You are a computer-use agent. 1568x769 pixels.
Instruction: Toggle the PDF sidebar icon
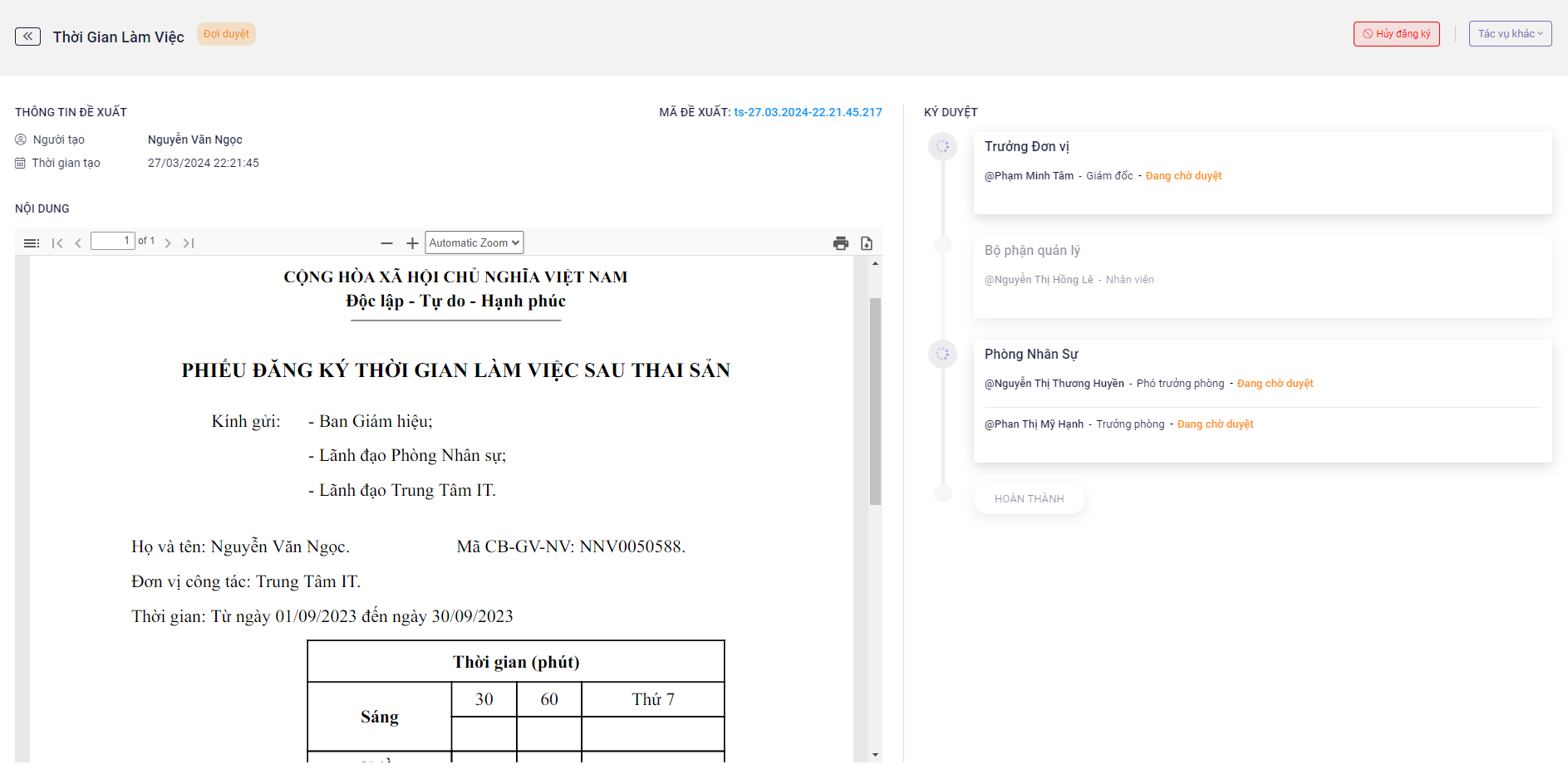click(x=32, y=243)
